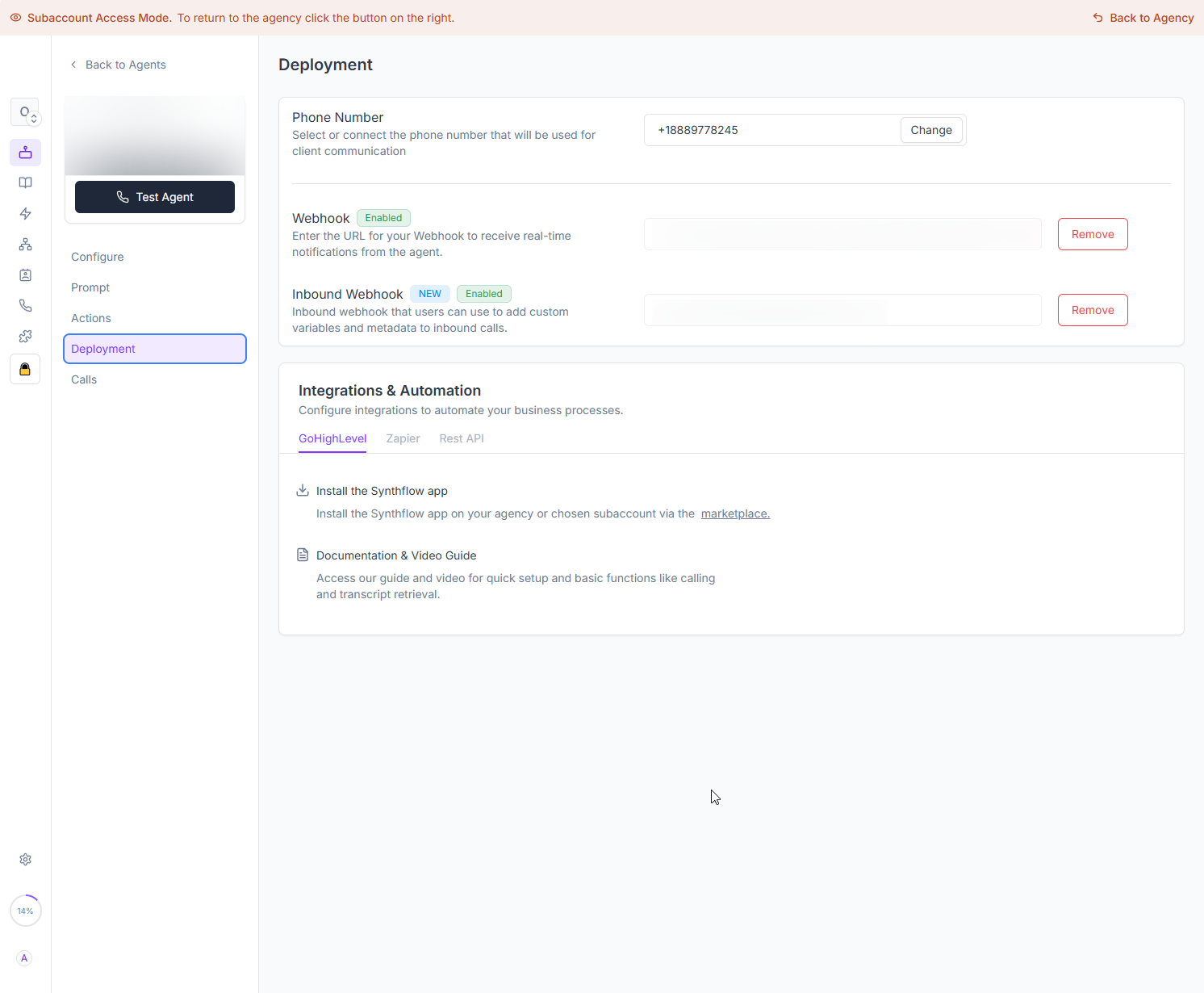Open the settings gear icon
This screenshot has width=1204, height=993.
coord(26,860)
